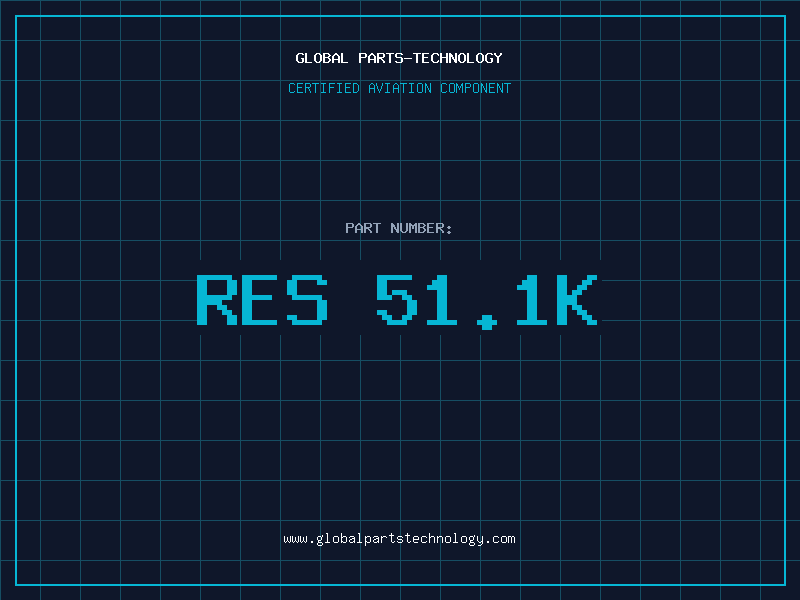Click the 51.1K value text

coord(487,299)
